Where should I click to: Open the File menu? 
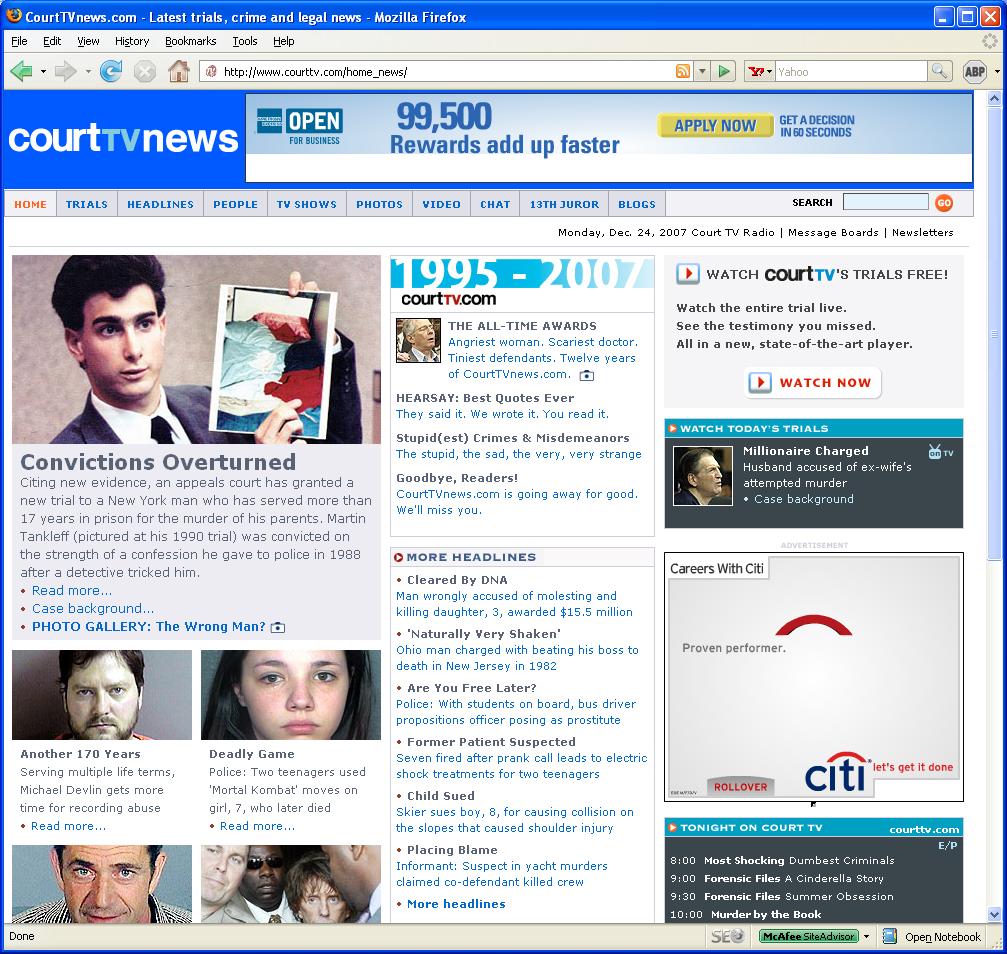19,41
